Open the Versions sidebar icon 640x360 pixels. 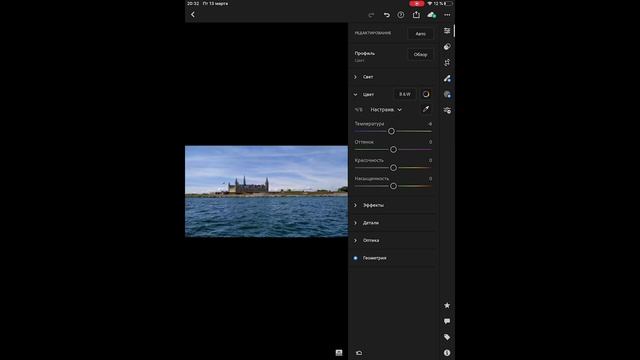[447, 110]
